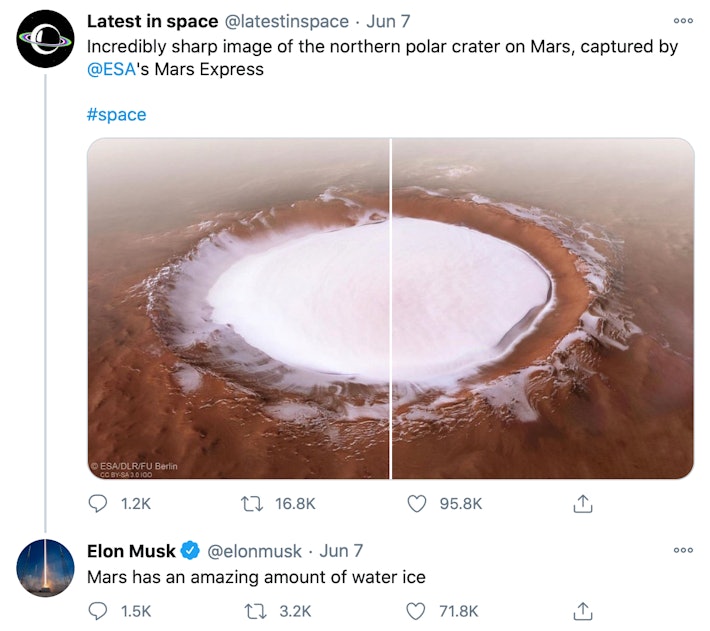Screen dimensions: 710x631
Task: Open the @elonmusk handle
Action: tap(254, 550)
